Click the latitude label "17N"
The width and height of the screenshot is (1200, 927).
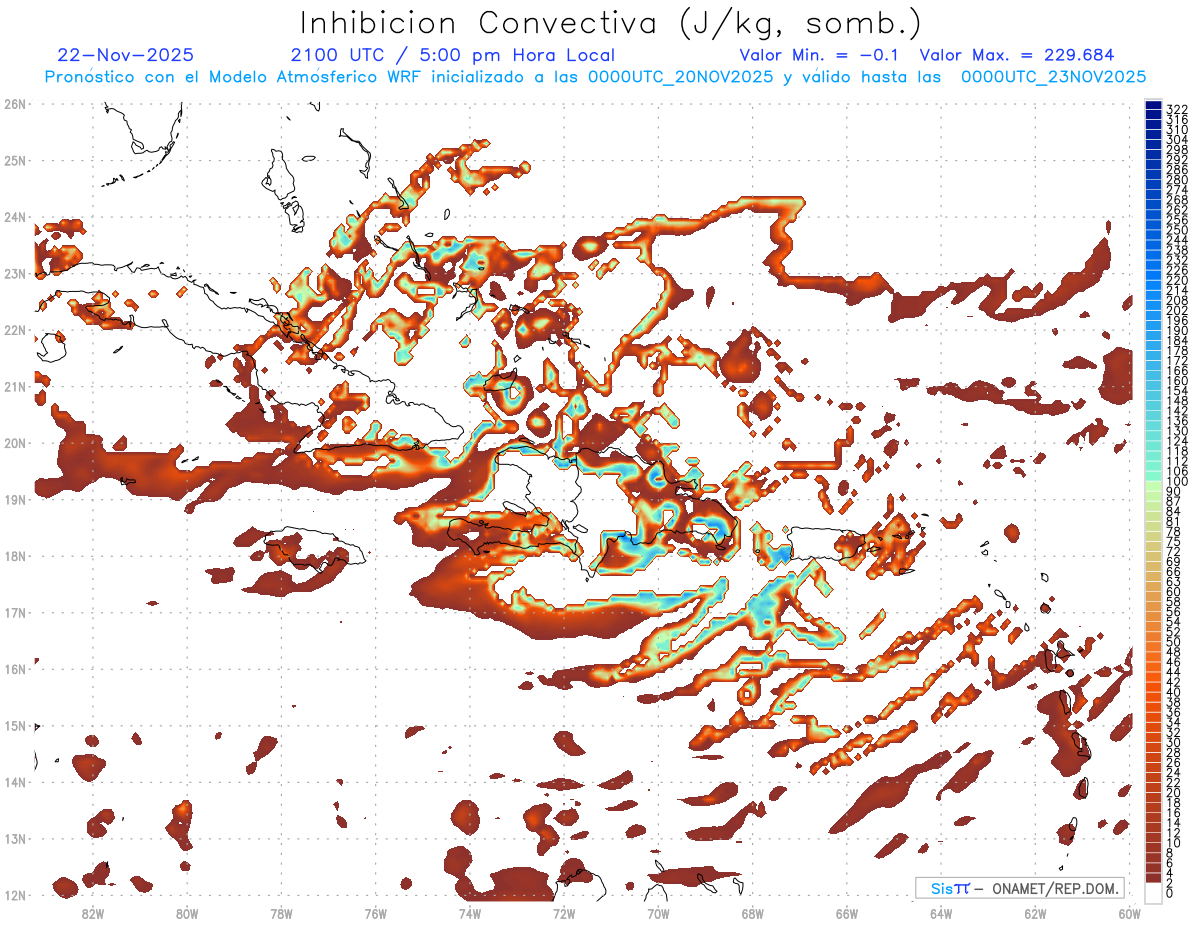14,613
